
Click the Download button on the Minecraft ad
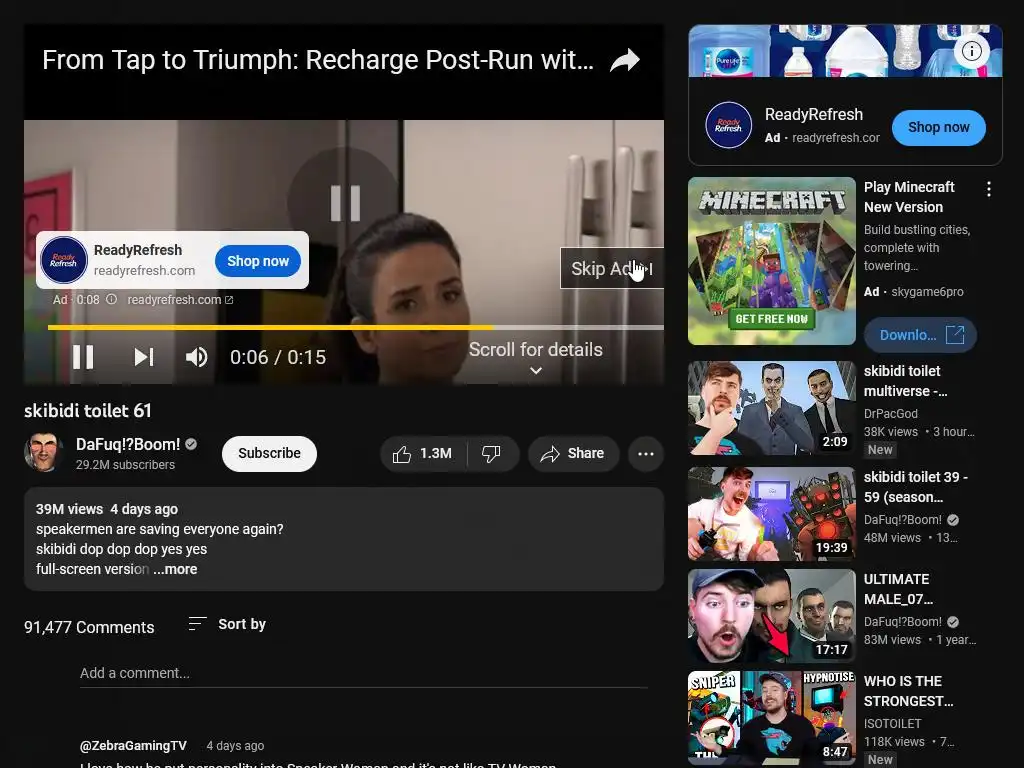pyautogui.click(x=921, y=335)
